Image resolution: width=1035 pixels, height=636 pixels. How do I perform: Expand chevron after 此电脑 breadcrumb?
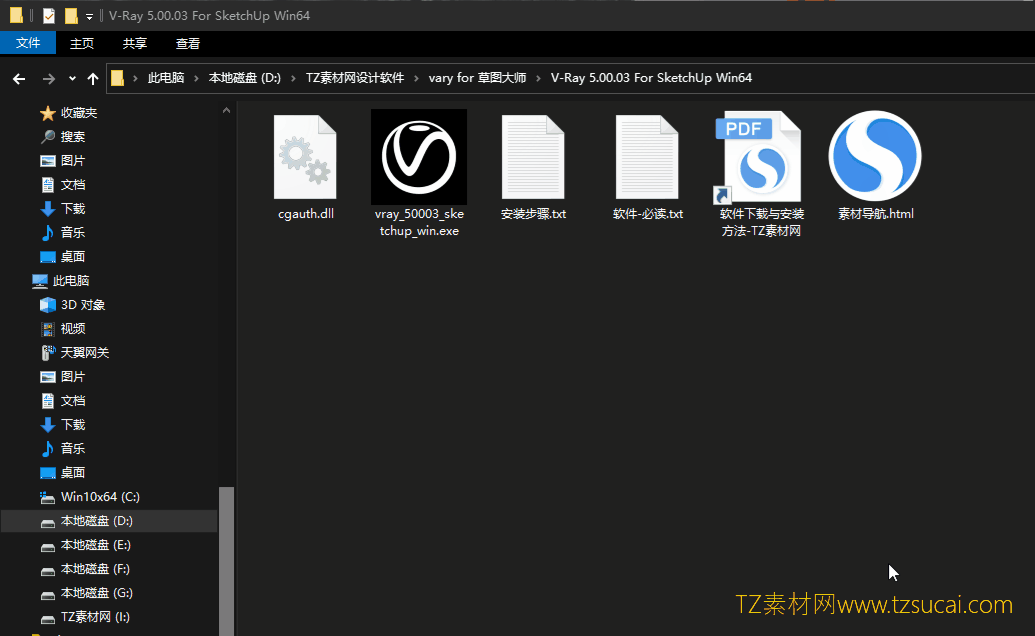click(x=196, y=79)
